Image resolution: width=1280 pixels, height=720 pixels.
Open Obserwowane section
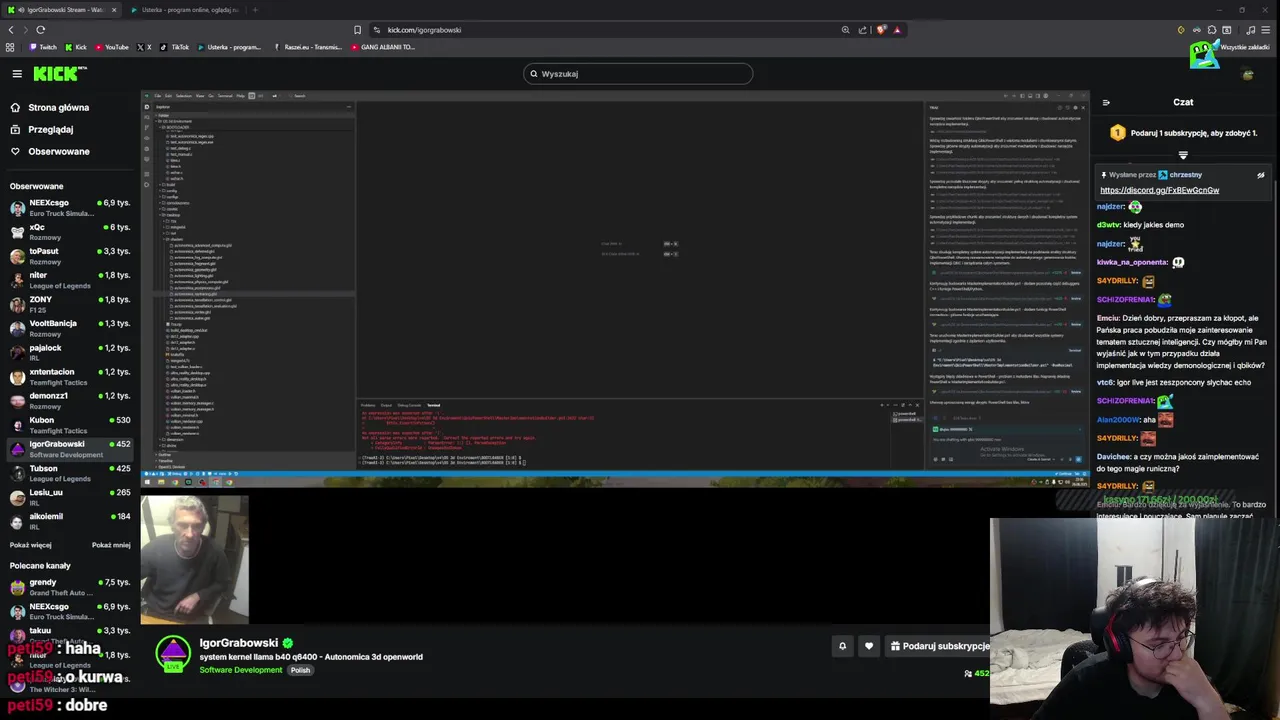[50, 151]
